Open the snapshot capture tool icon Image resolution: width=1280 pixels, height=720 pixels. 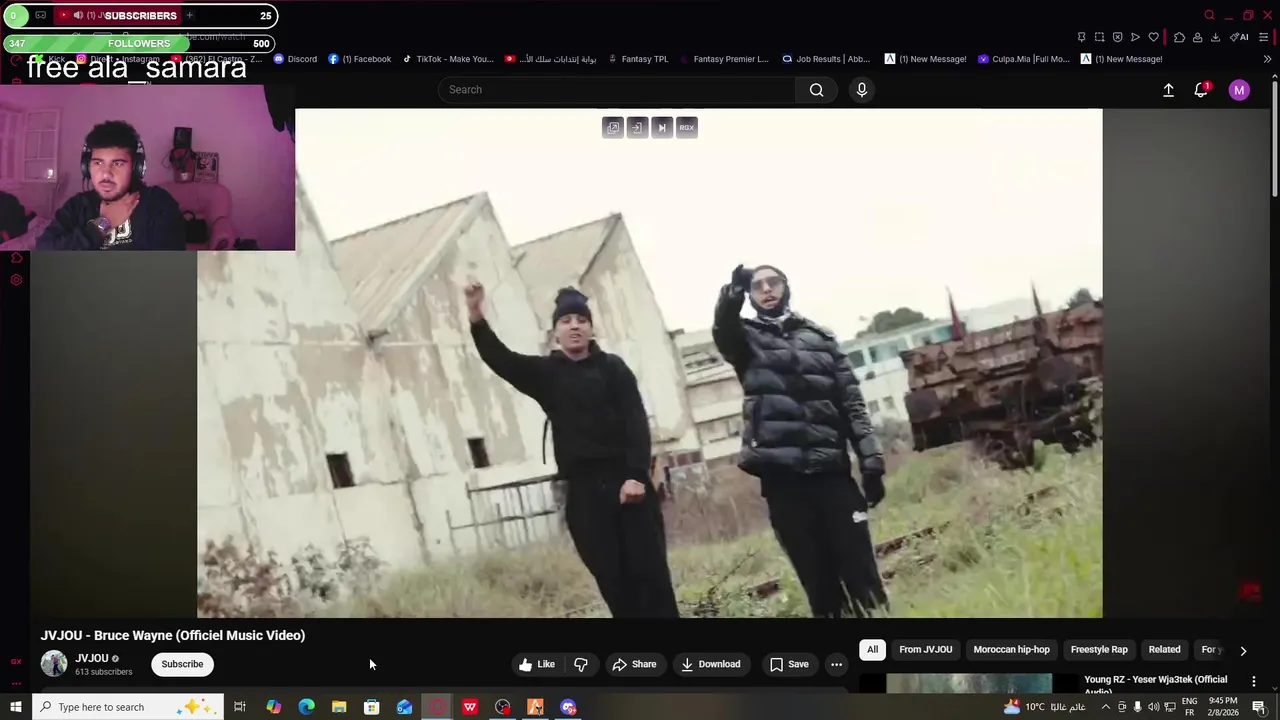(x=1099, y=37)
